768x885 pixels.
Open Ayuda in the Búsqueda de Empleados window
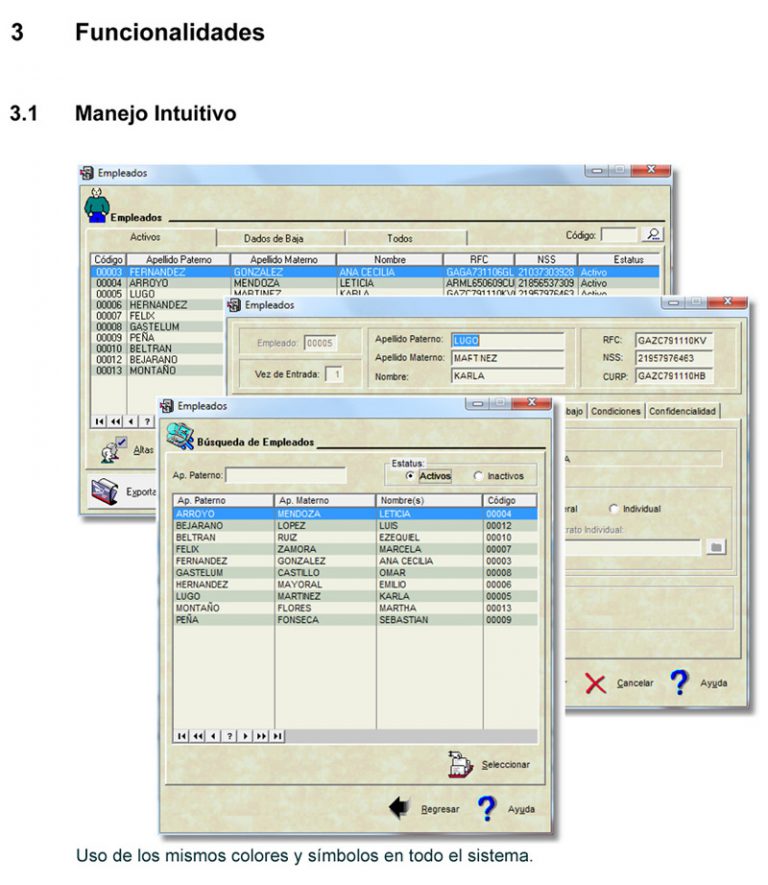click(488, 808)
